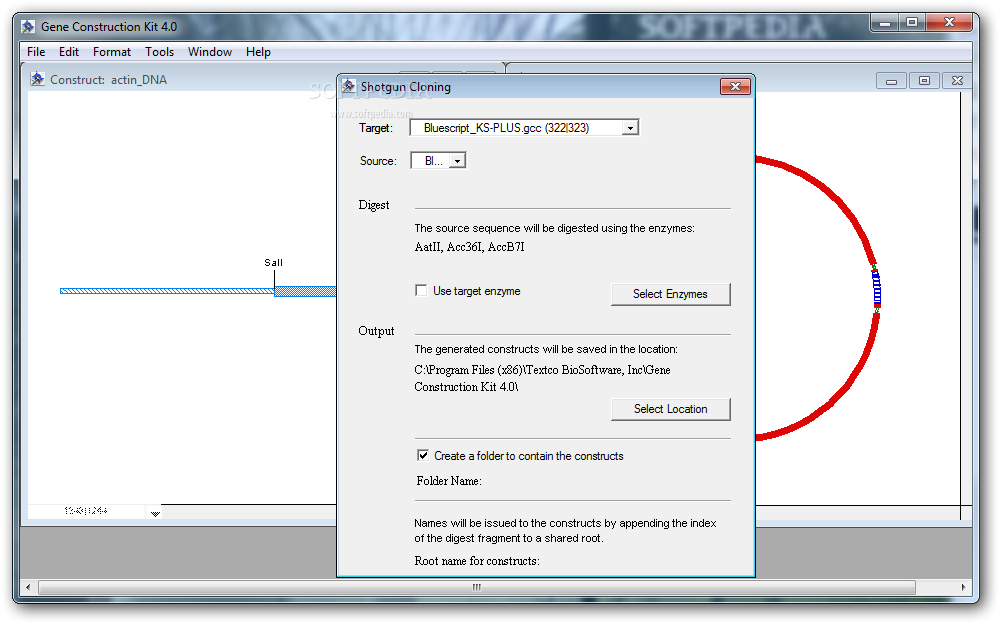Click the Folder Name label
The image size is (1000, 624).
[449, 481]
